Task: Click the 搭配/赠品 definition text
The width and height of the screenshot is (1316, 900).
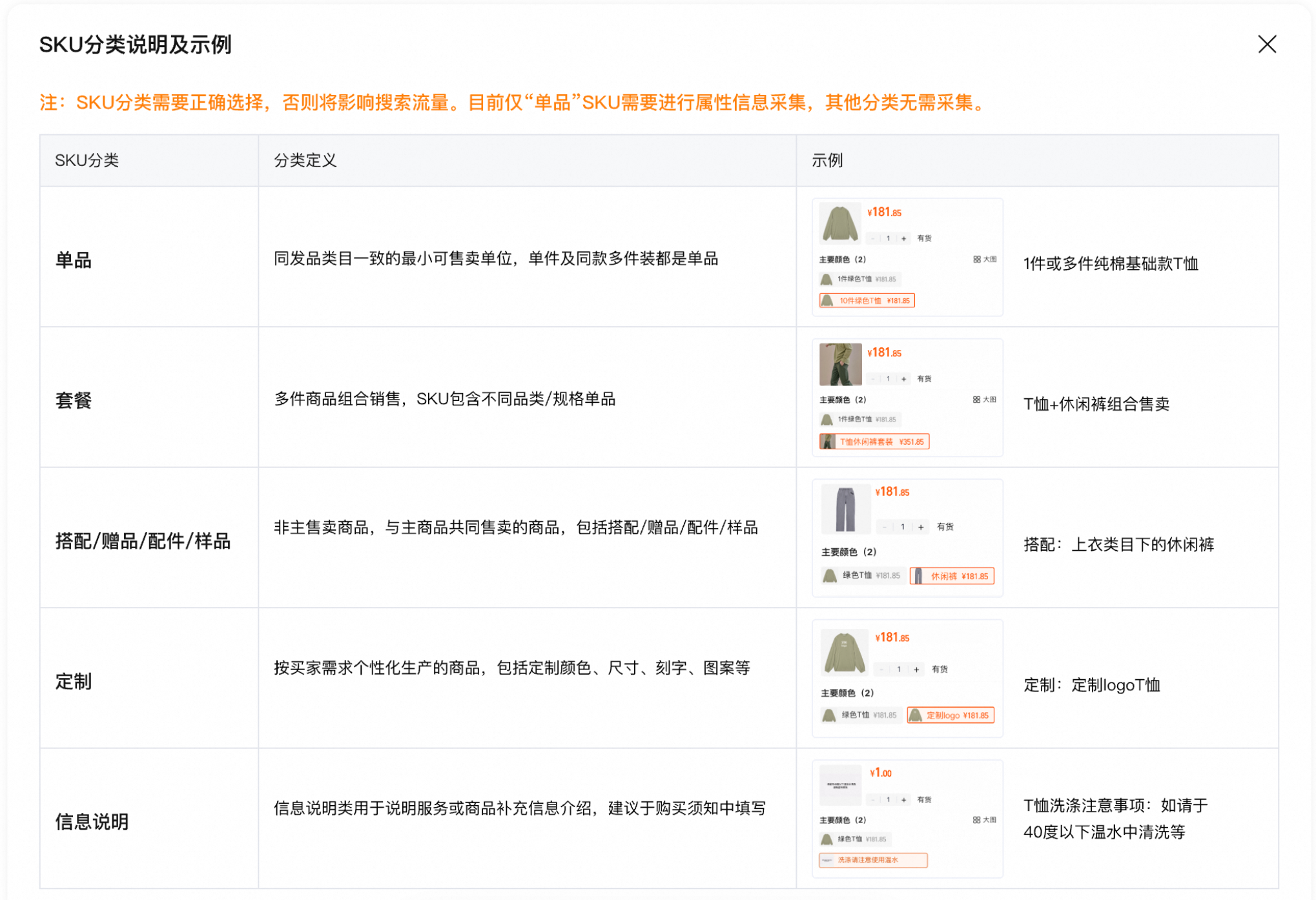Action: pyautogui.click(x=515, y=527)
